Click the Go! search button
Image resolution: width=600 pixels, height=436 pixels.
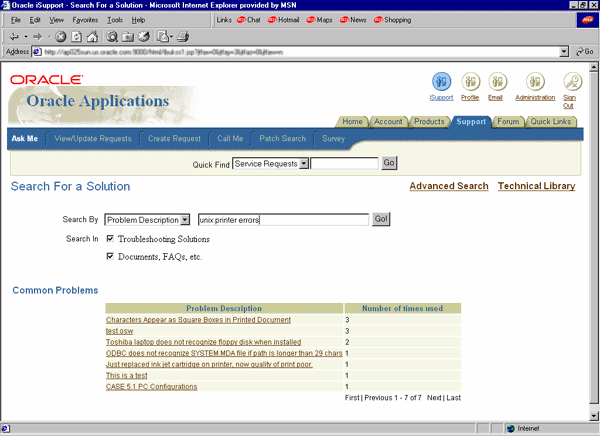click(381, 219)
